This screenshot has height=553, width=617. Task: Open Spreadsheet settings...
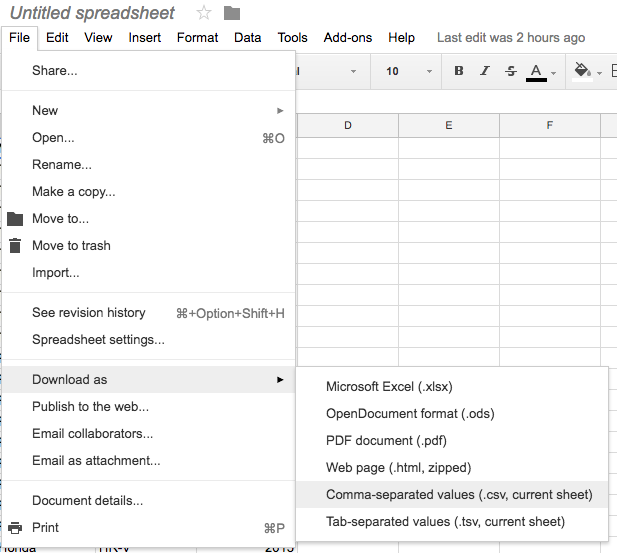pyautogui.click(x=148, y=340)
